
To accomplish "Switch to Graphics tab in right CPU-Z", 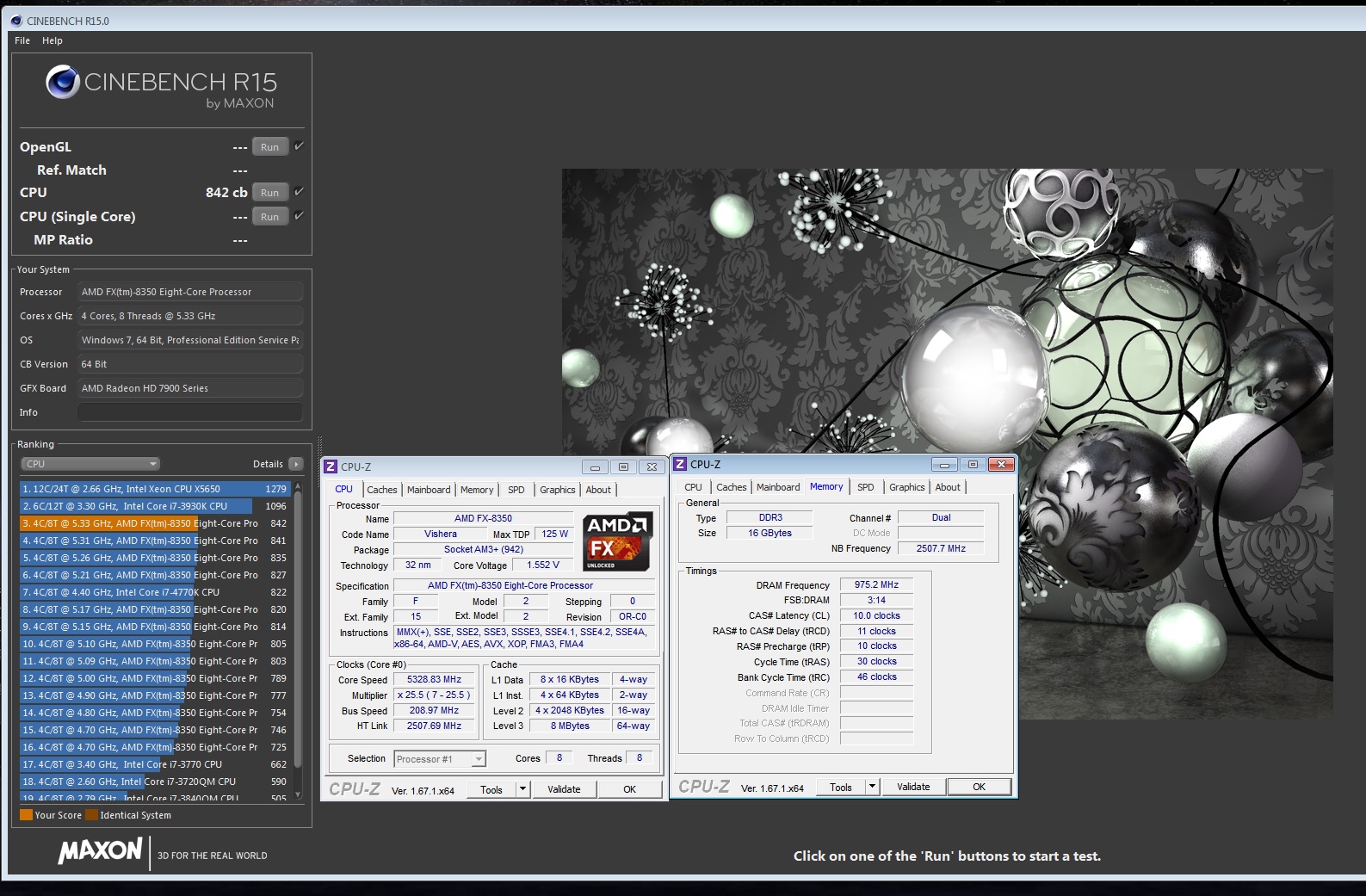I will click(x=907, y=487).
